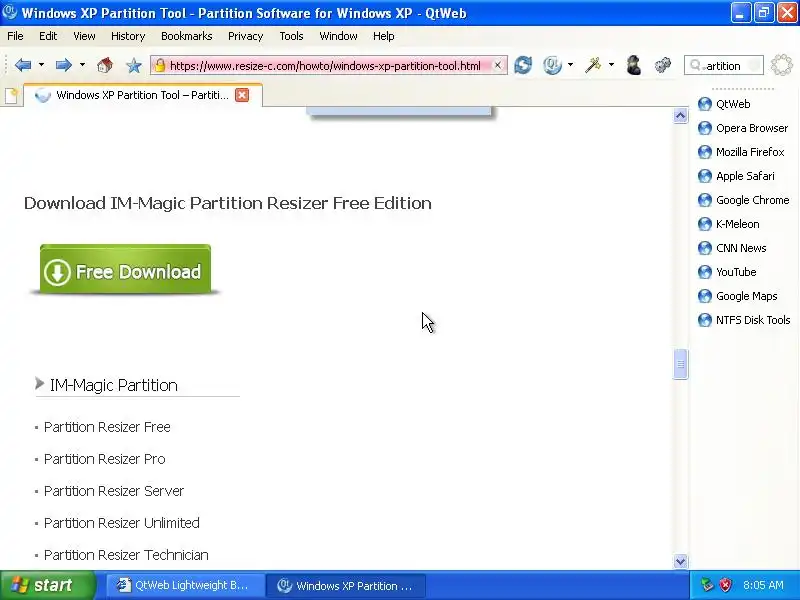Open the Mozilla Firefox bookmark
The image size is (800, 600).
pyautogui.click(x=741, y=152)
